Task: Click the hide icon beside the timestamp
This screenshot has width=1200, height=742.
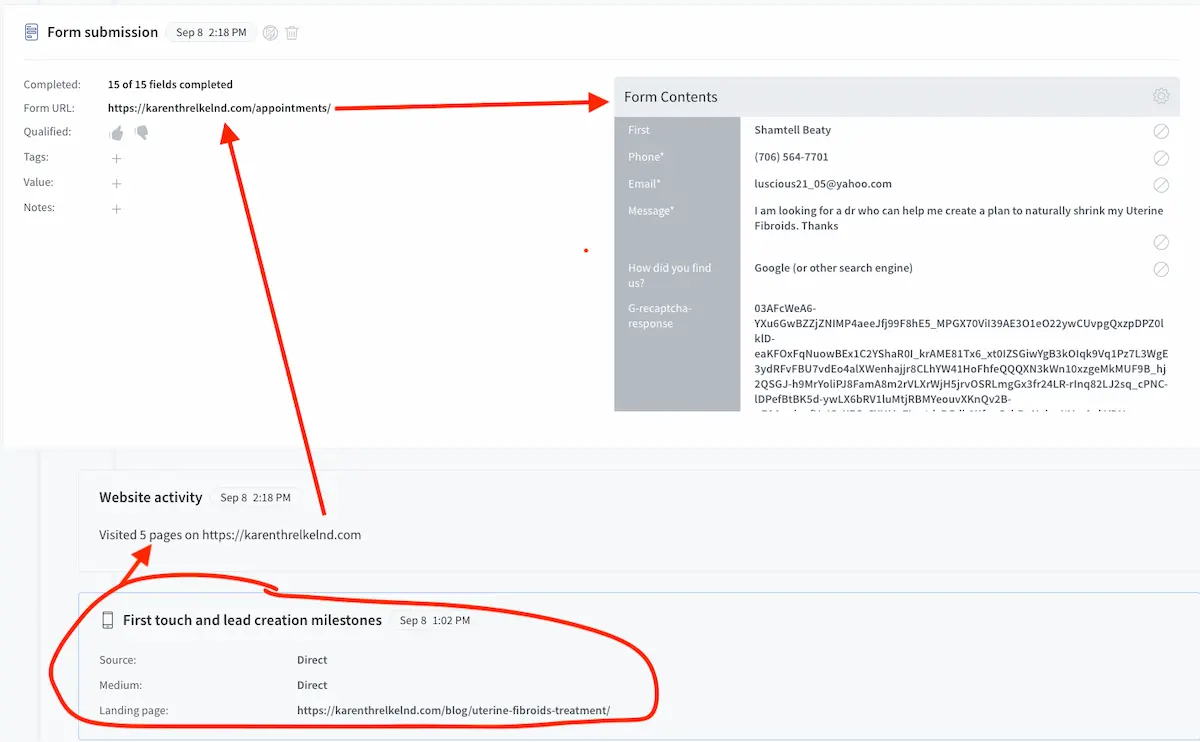Action: (269, 32)
